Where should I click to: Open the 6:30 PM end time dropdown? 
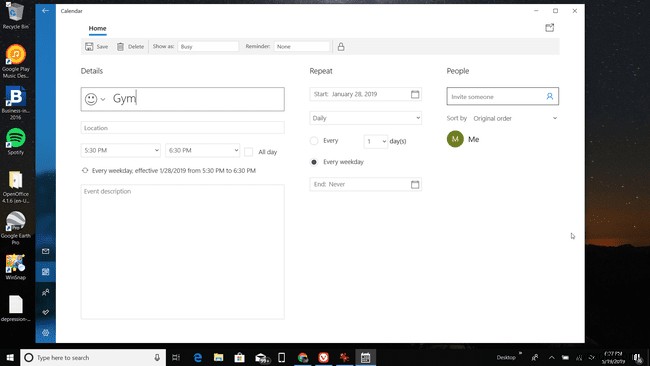(202, 150)
